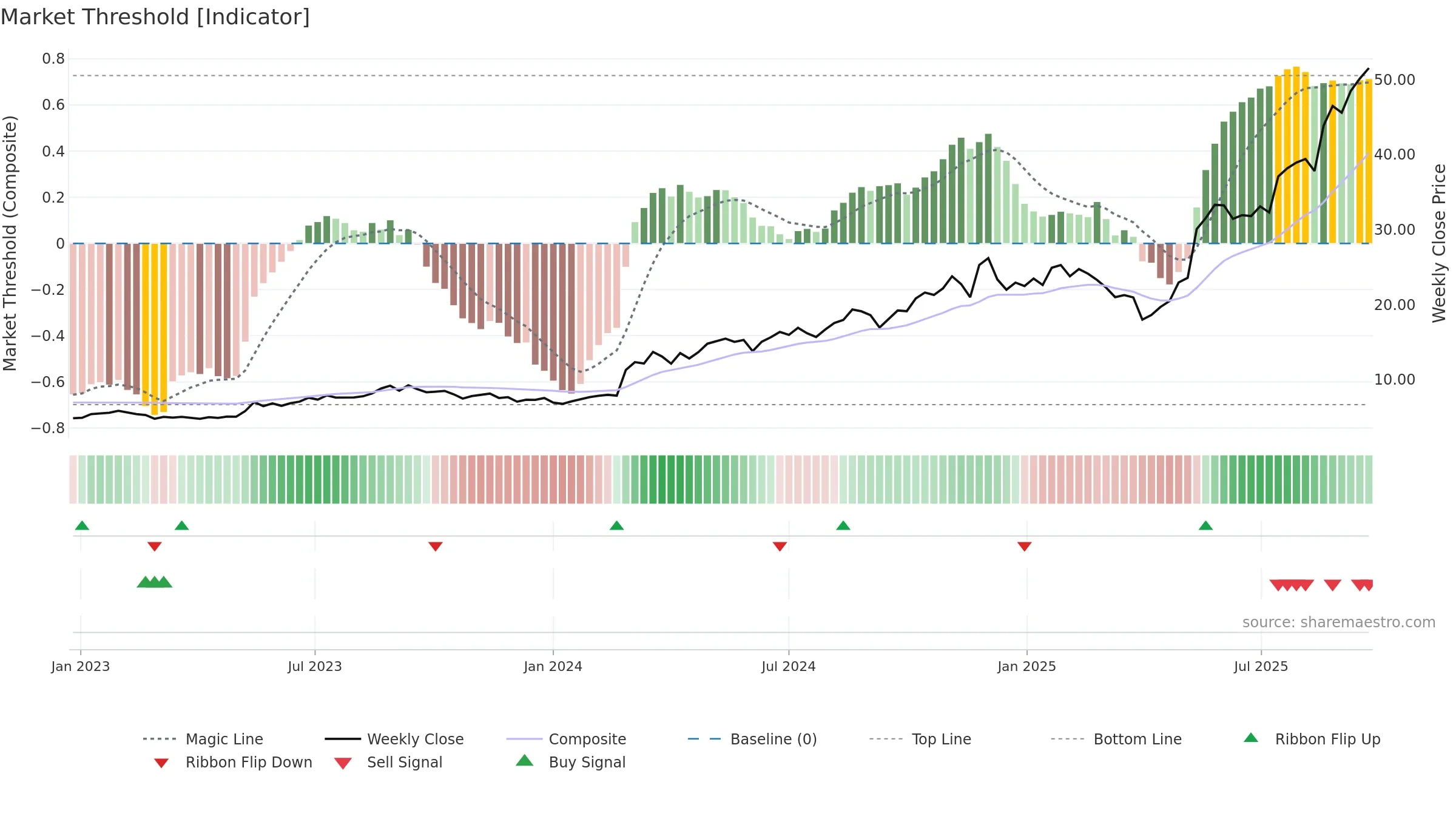
Task: Click the Ribbon Flip Up marker at January 2023
Action: [x=82, y=525]
